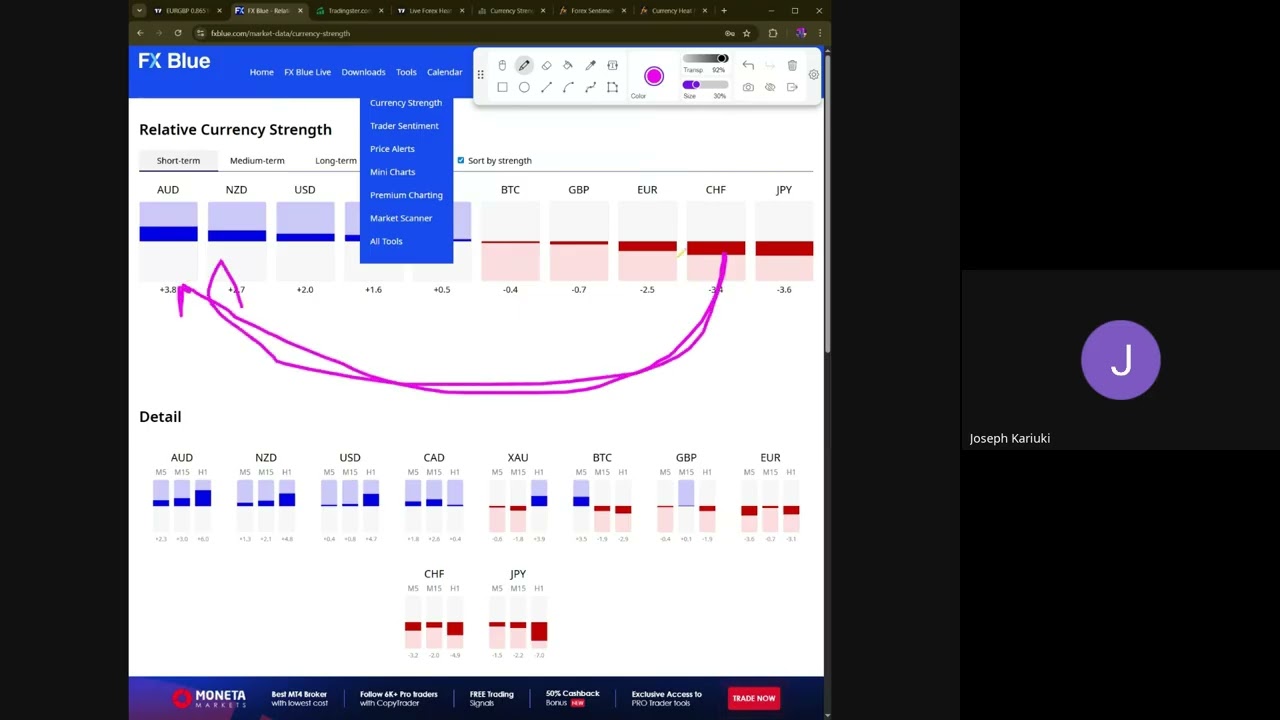This screenshot has width=1280, height=720.
Task: Switch to the Long-term tab
Action: (336, 160)
